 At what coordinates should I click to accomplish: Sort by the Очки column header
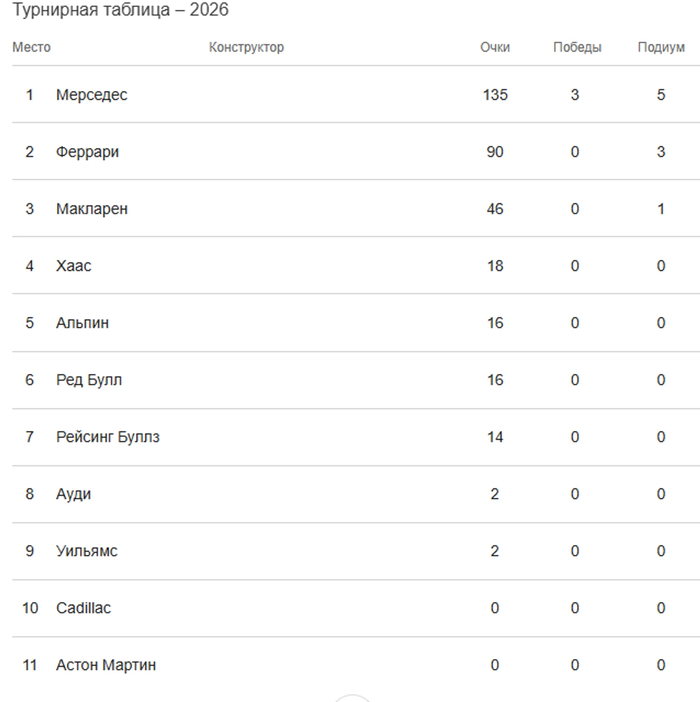pos(495,47)
